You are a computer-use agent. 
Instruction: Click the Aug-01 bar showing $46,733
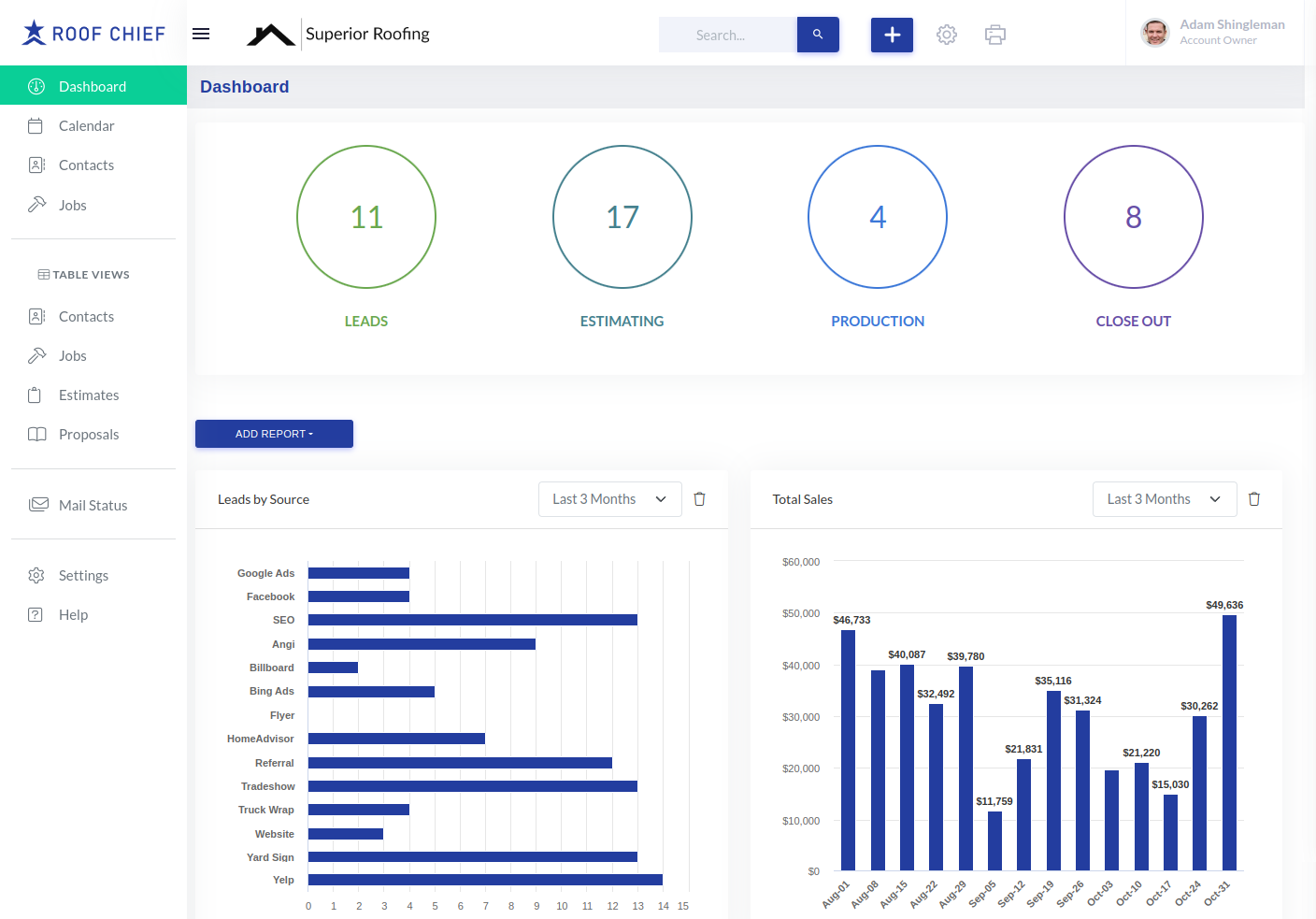click(848, 750)
